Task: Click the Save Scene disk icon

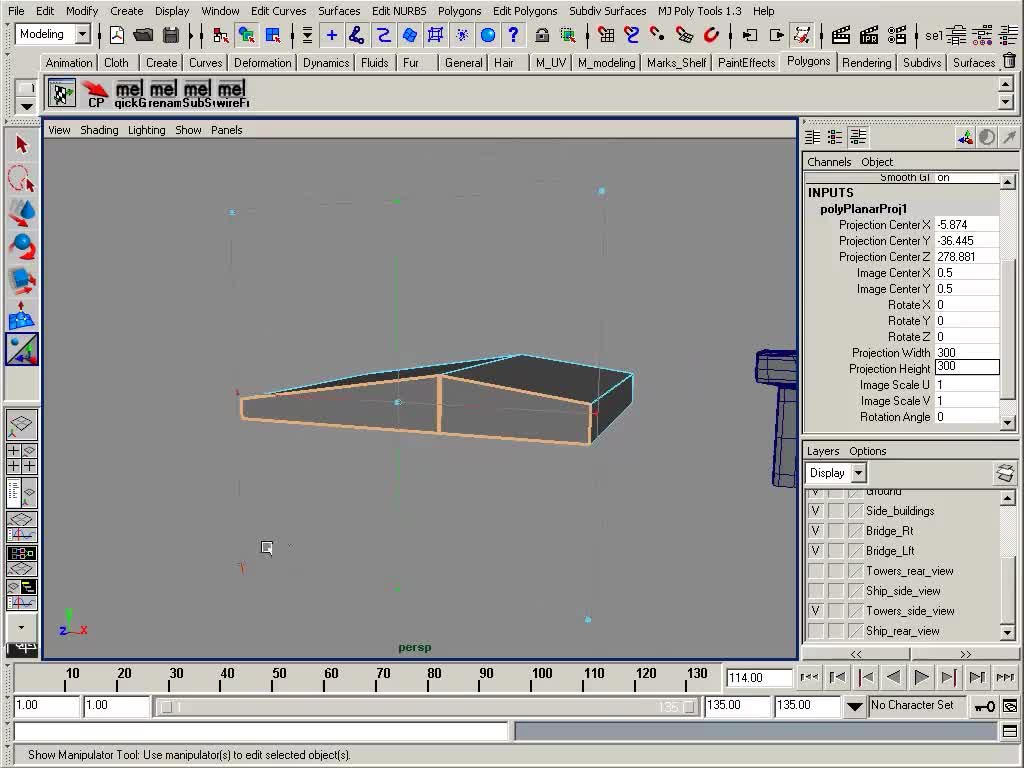Action: (170, 35)
